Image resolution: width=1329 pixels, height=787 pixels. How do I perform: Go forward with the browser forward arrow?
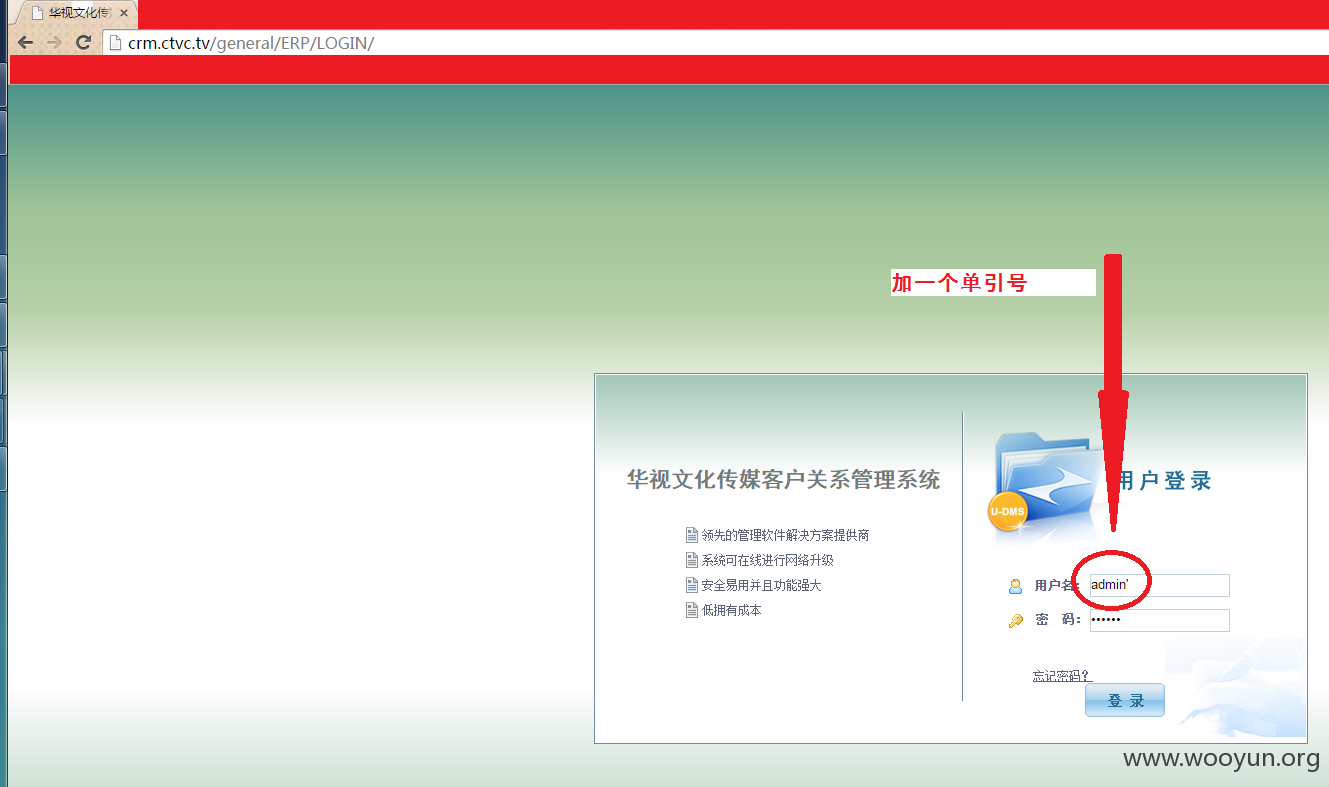[x=54, y=43]
